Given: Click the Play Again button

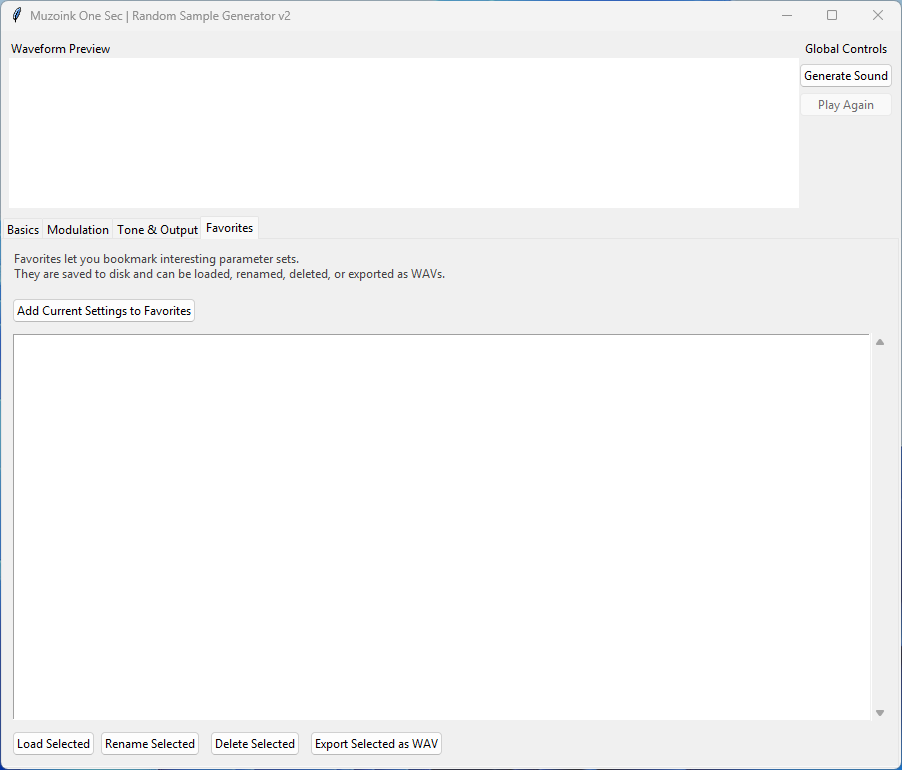Looking at the screenshot, I should [x=845, y=105].
